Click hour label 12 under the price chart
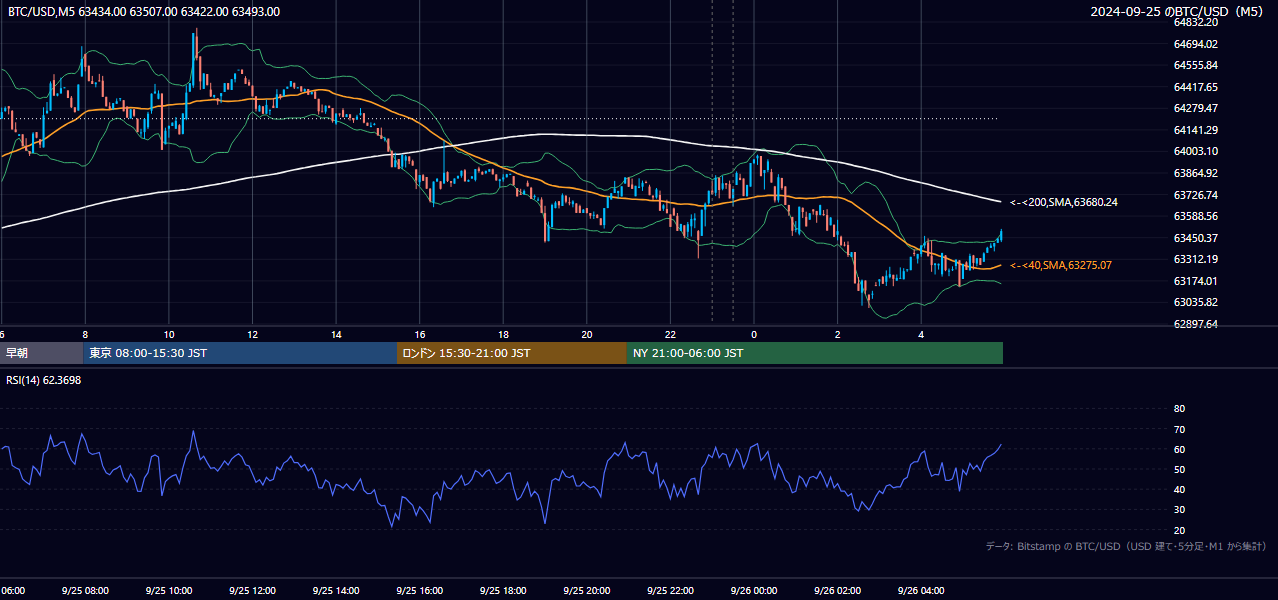 point(252,335)
